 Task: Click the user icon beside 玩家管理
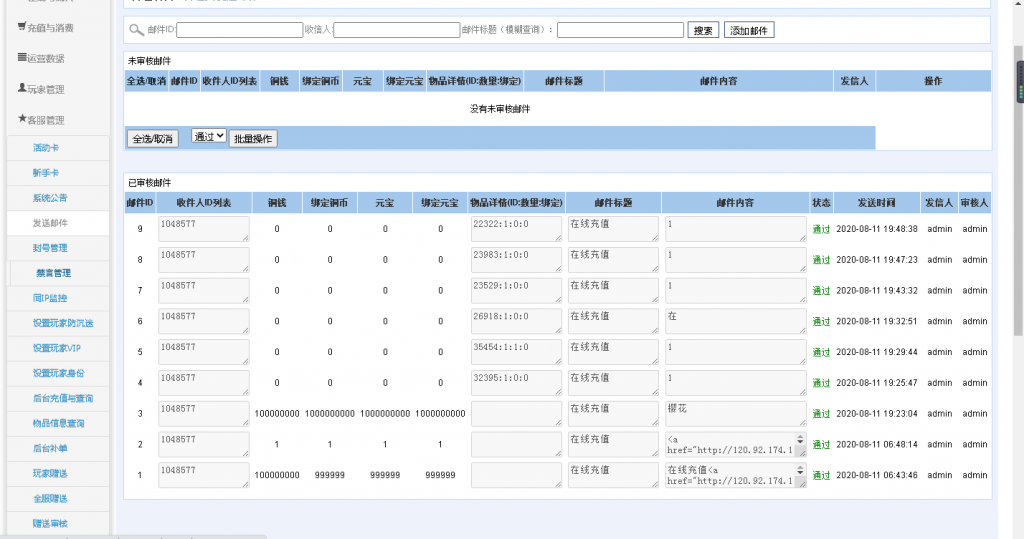click(22, 88)
